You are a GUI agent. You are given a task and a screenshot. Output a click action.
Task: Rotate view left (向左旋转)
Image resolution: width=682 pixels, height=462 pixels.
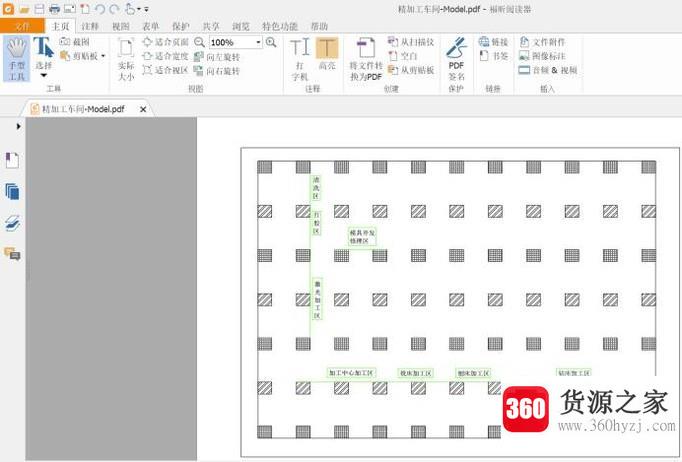point(217,57)
